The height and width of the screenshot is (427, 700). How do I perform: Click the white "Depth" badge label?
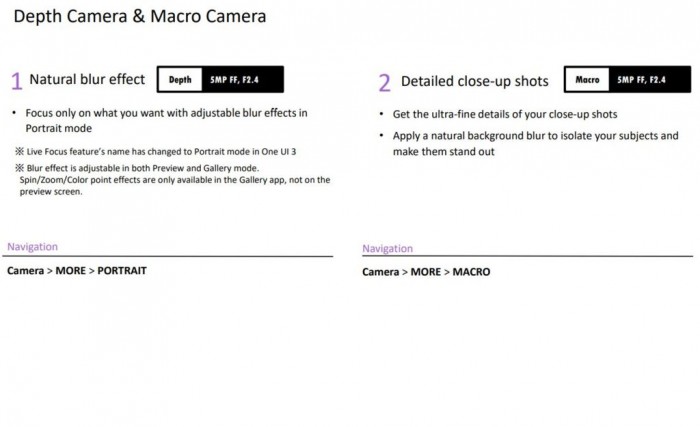point(180,79)
